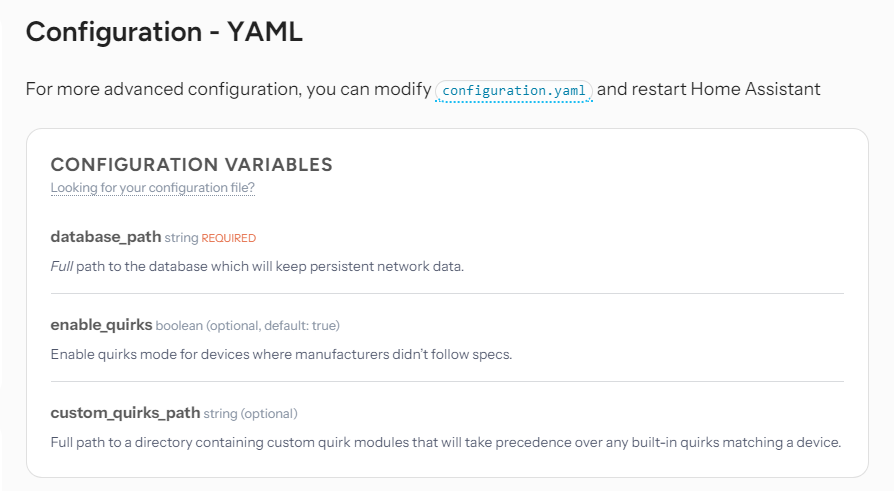This screenshot has height=491, width=894.
Task: Select the database_path variable name
Action: 105,237
